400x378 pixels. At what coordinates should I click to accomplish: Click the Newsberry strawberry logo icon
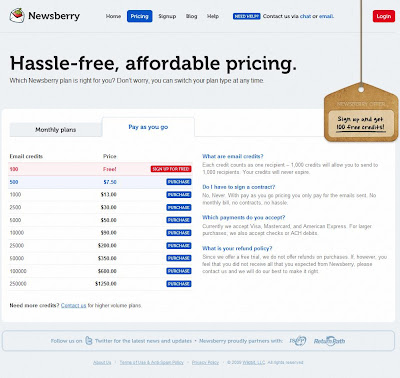coord(17,15)
